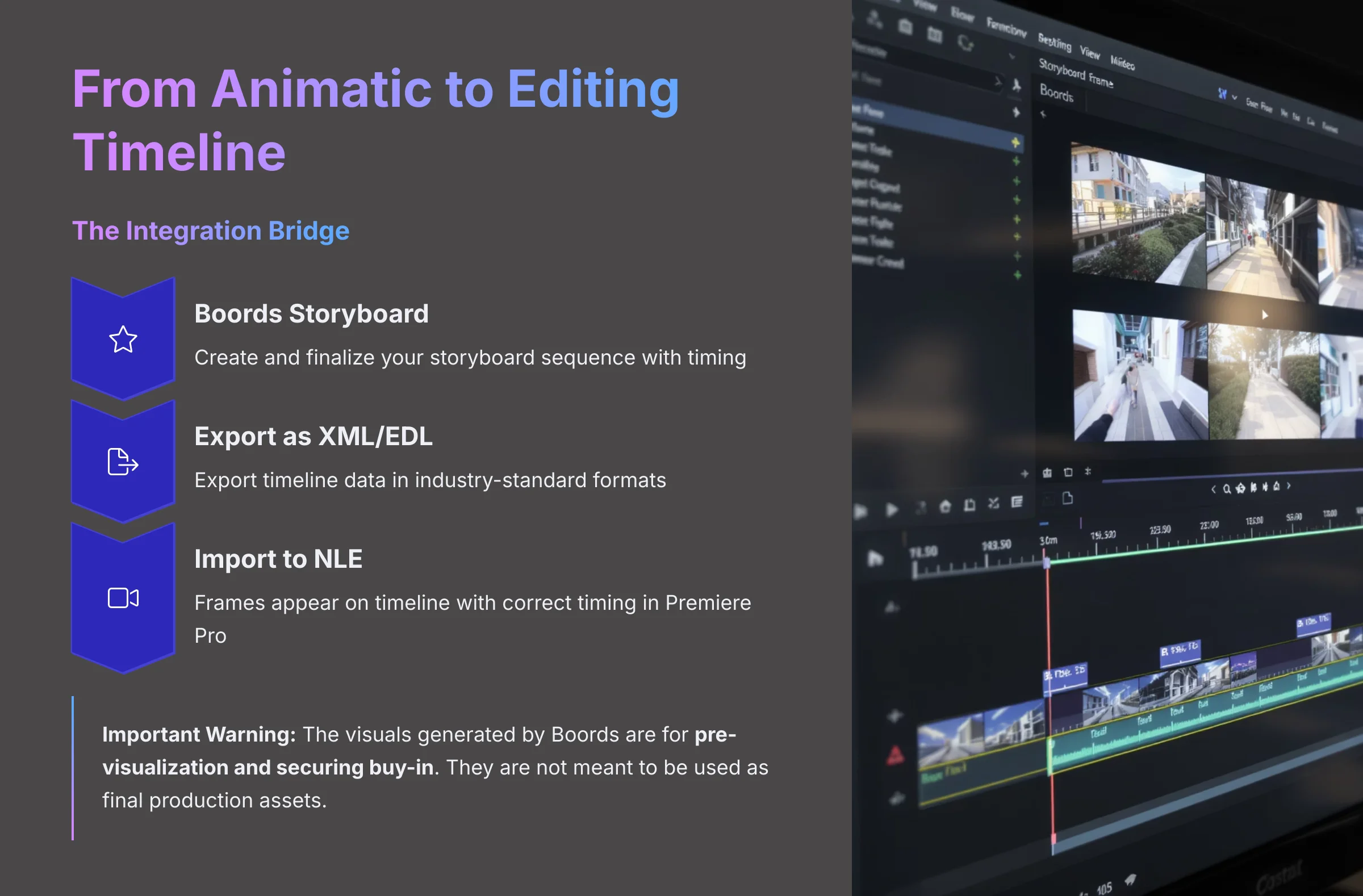Click the right chevron after the timeline tool icons
The height and width of the screenshot is (896, 1363).
coord(1289,485)
